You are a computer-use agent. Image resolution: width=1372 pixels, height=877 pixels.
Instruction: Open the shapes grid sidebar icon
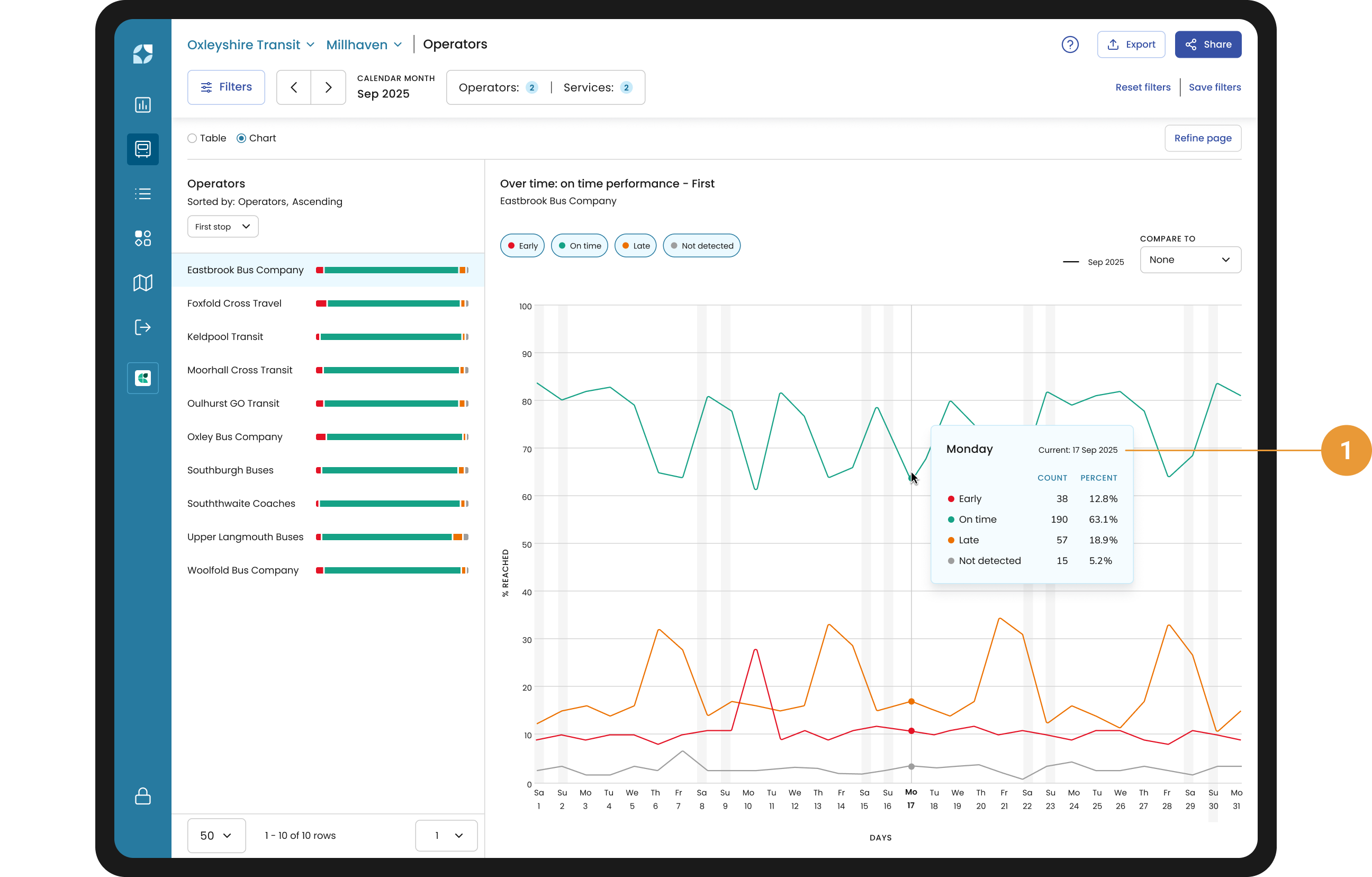(142, 238)
